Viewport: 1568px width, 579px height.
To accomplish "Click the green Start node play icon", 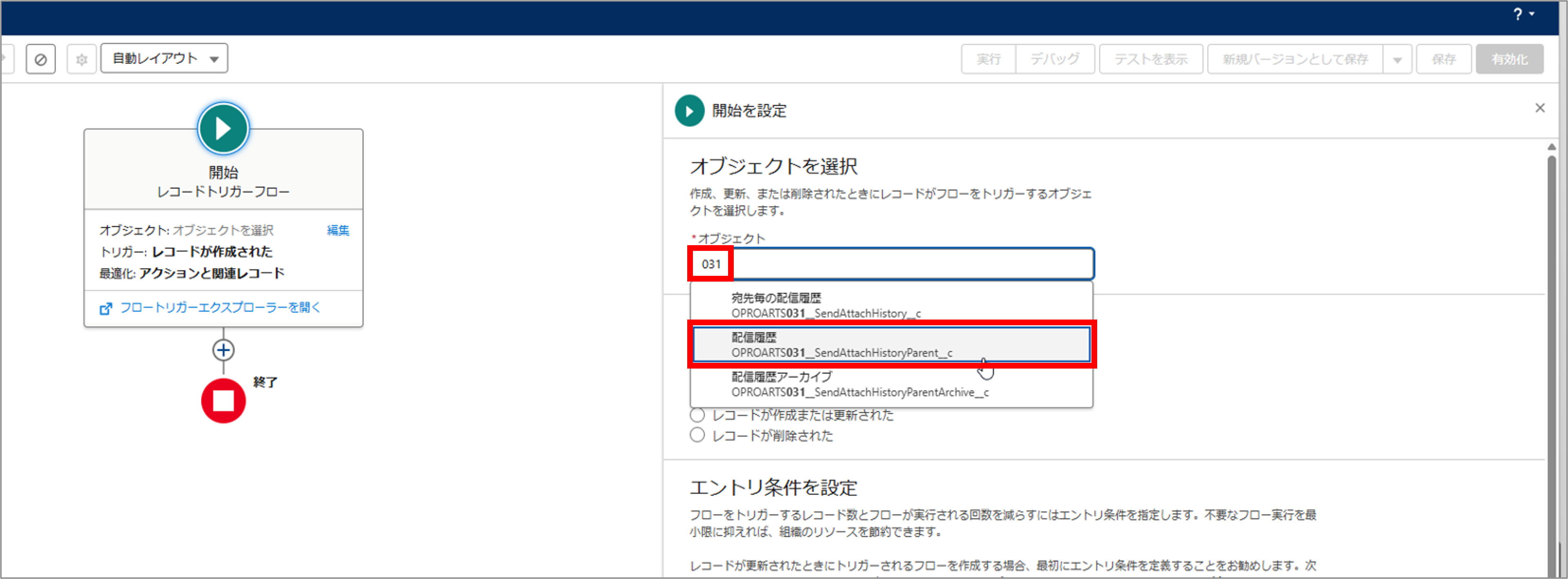I will point(223,128).
